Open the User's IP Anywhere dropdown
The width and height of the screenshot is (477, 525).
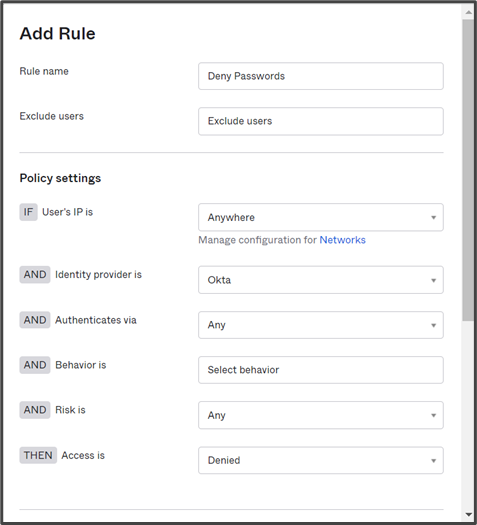pos(321,217)
